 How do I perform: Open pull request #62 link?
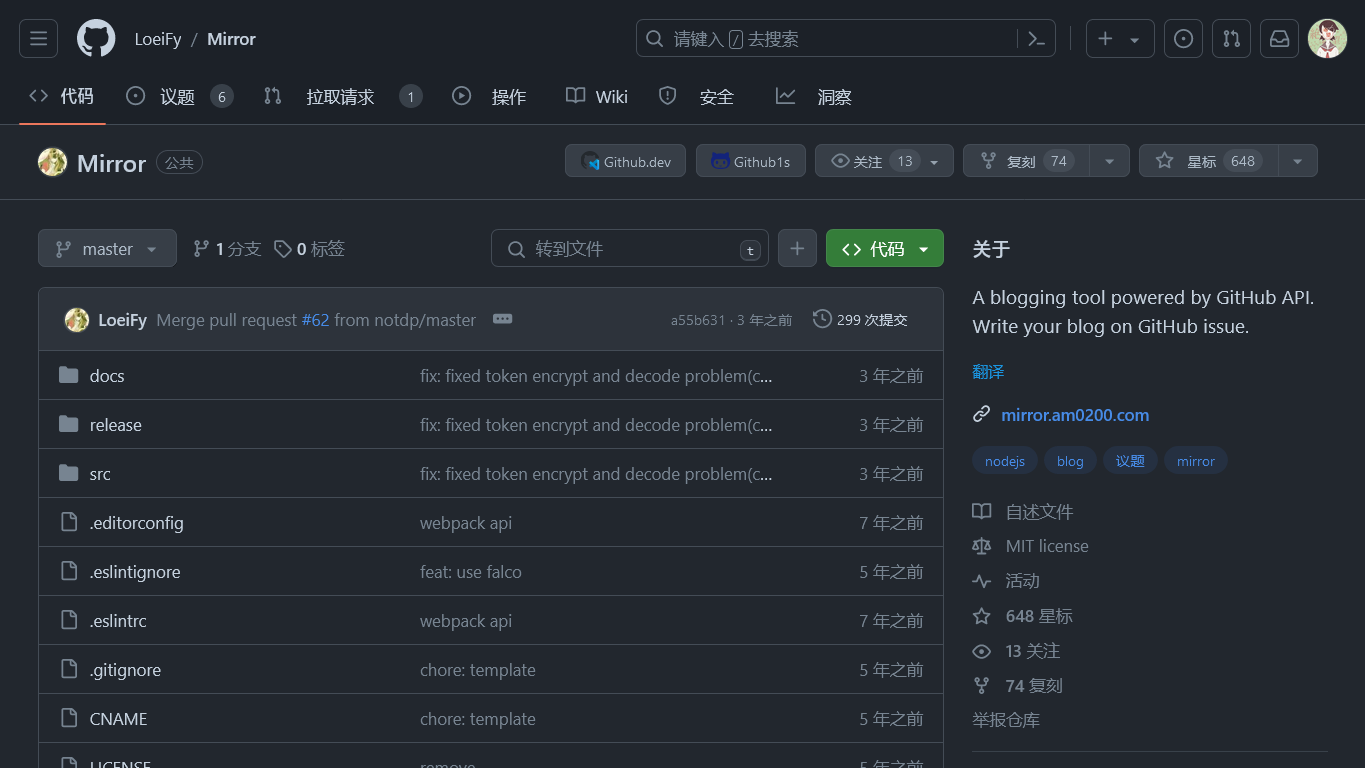(315, 320)
